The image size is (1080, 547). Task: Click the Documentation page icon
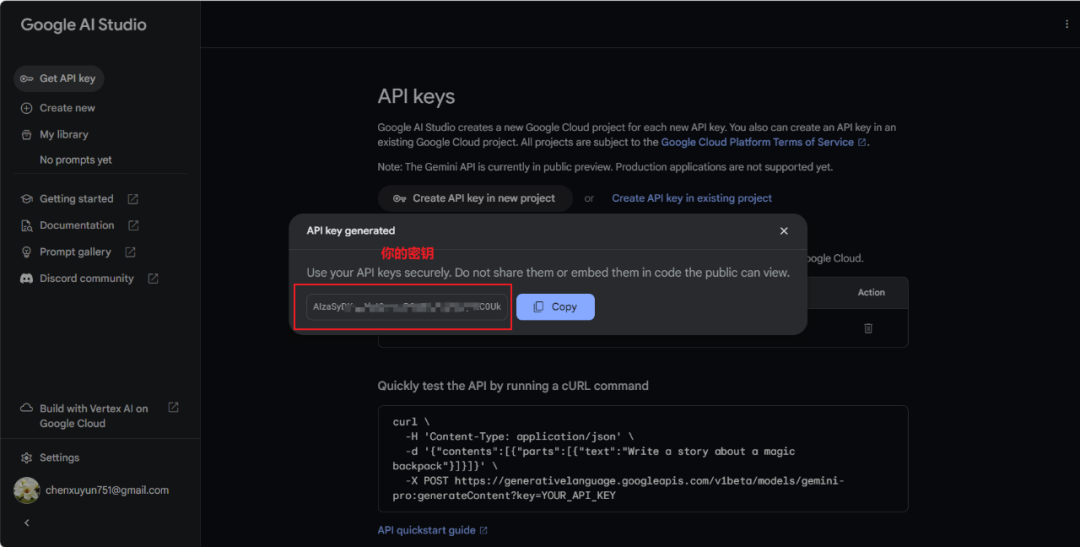tap(26, 225)
